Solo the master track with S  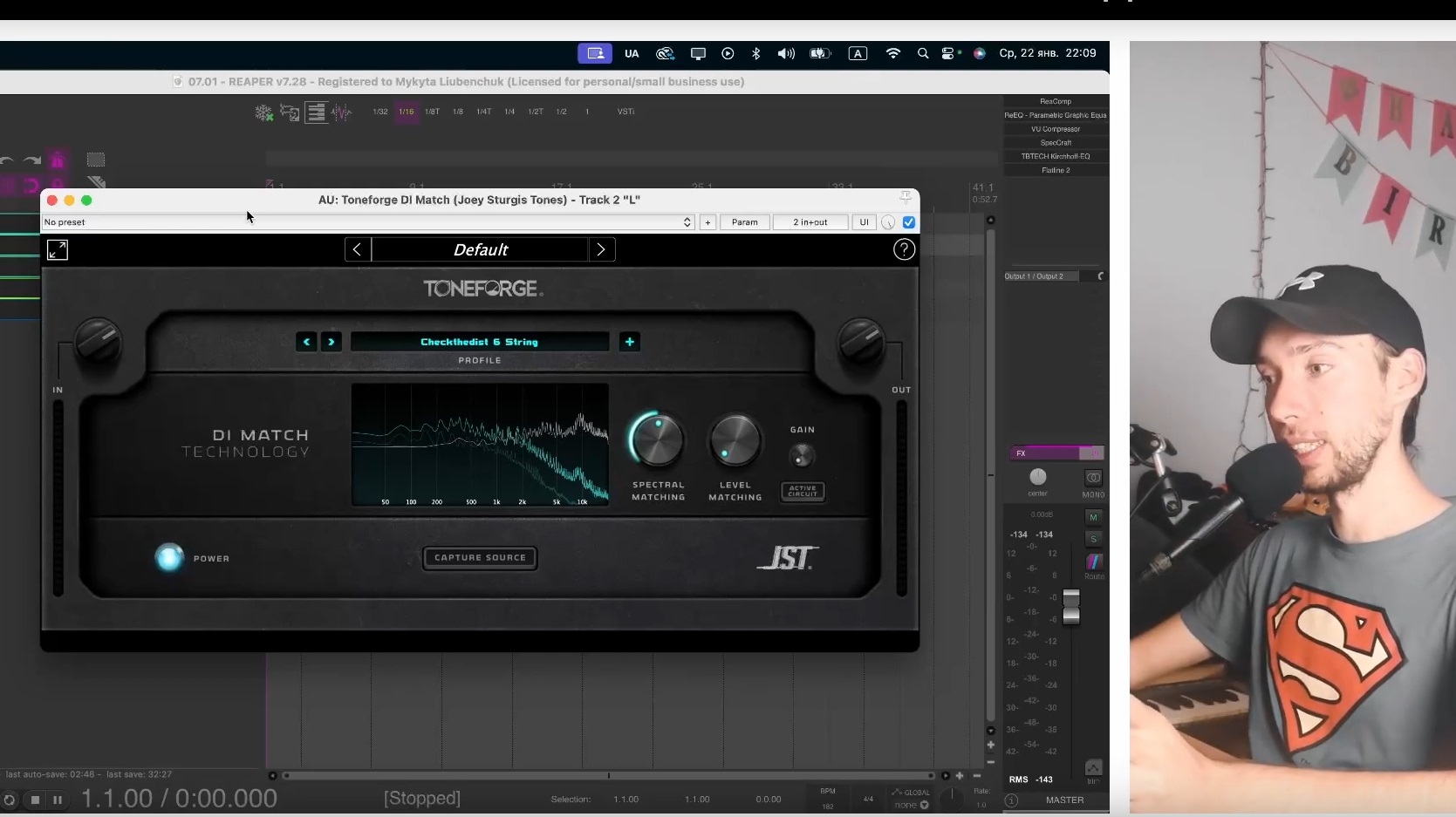pos(1093,539)
